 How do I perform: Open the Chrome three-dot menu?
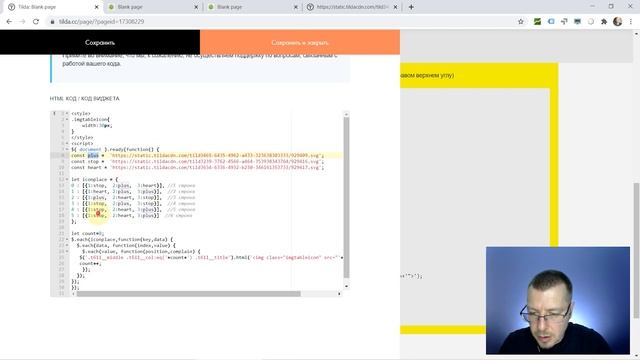pyautogui.click(x=631, y=22)
